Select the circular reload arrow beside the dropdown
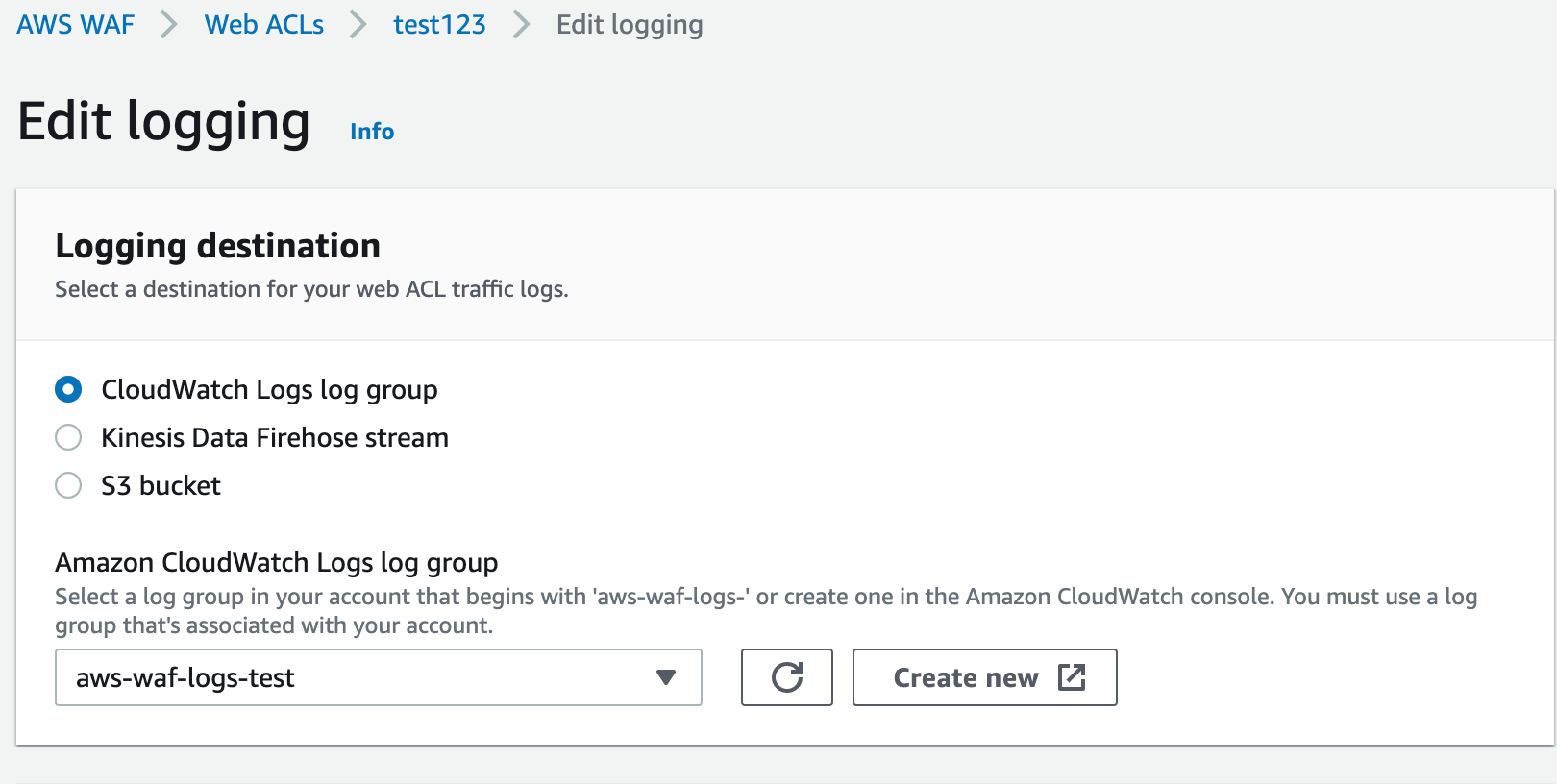 (x=786, y=677)
